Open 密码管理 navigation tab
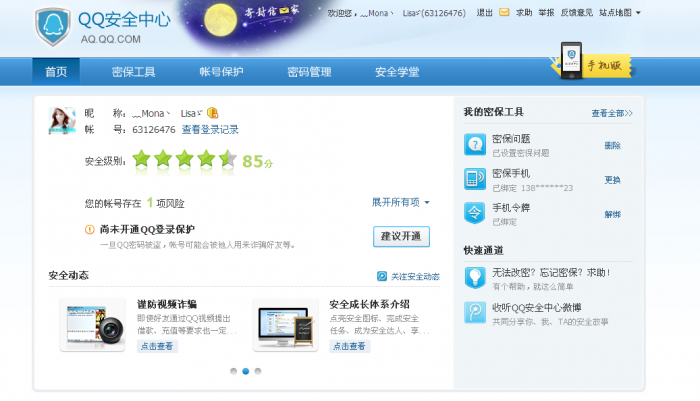This screenshot has height=401, width=700. (309, 71)
